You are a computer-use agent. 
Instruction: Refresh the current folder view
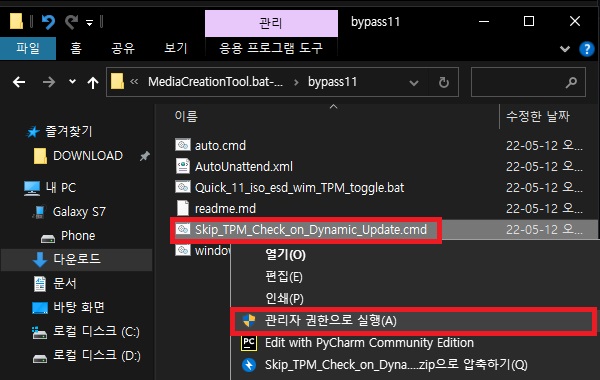click(x=444, y=82)
